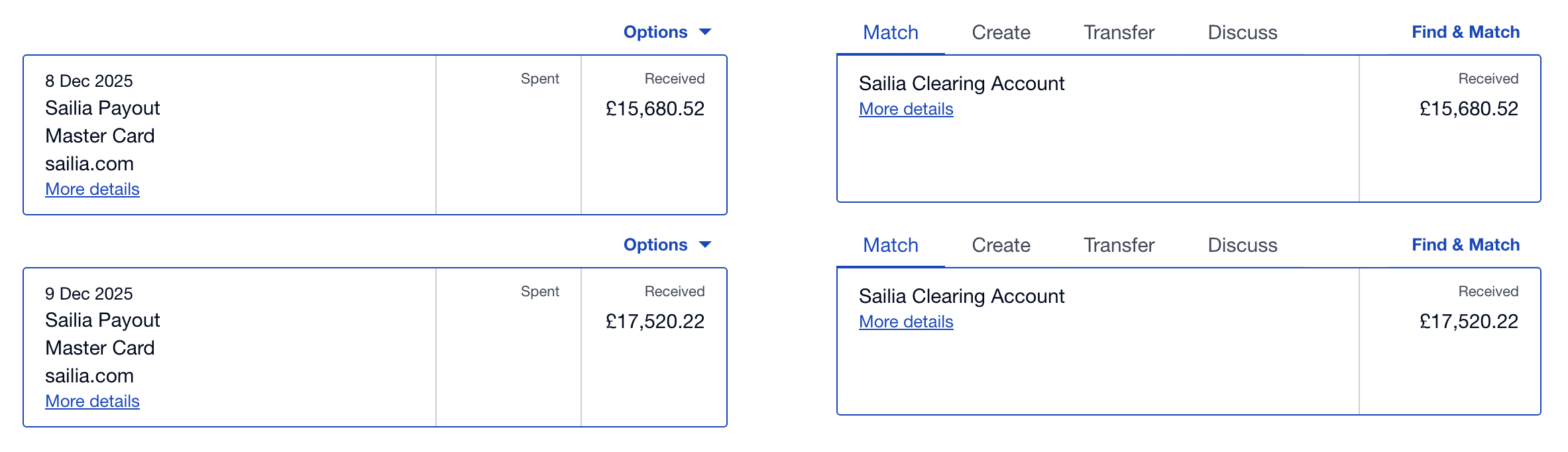Select Match tab for £15,680.52 payout
The width and height of the screenshot is (1568, 452).
890,32
